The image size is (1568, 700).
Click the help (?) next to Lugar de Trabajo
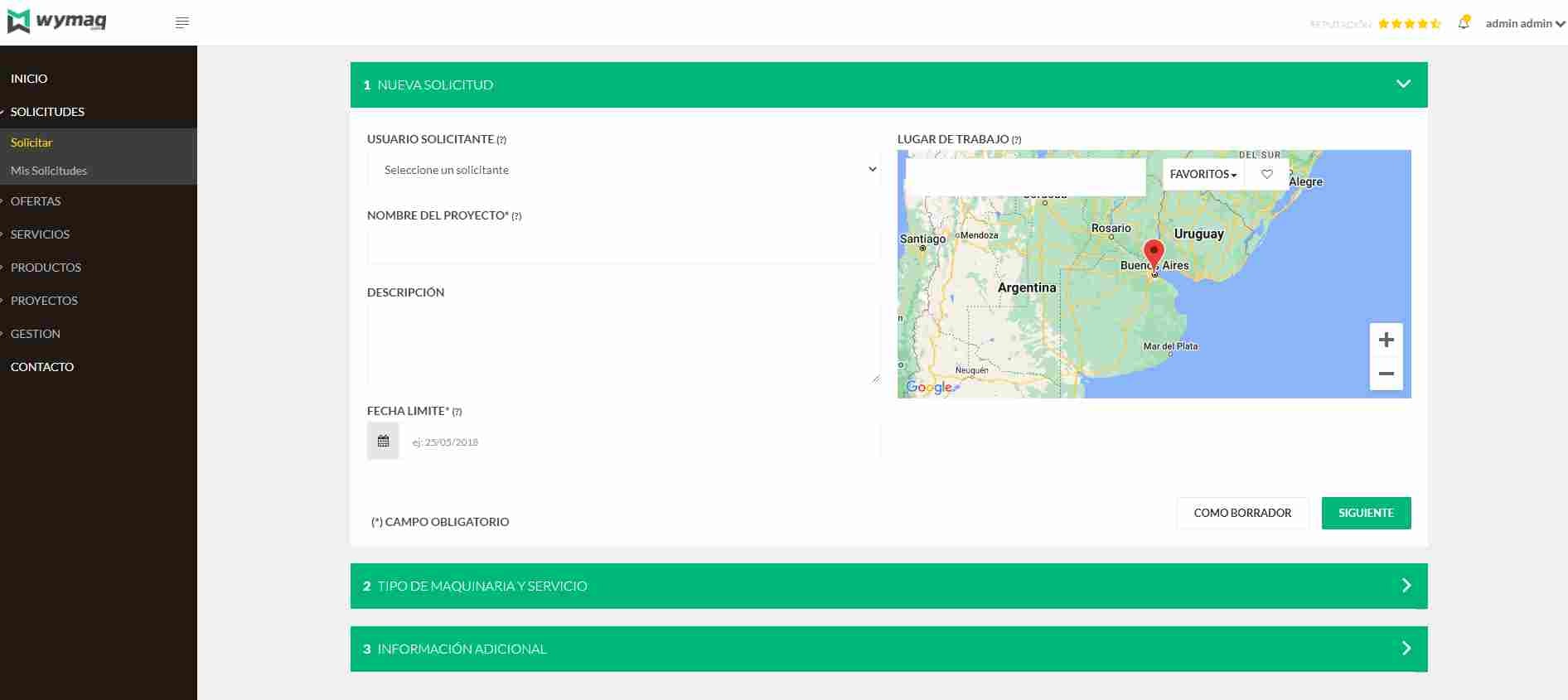[1016, 140]
